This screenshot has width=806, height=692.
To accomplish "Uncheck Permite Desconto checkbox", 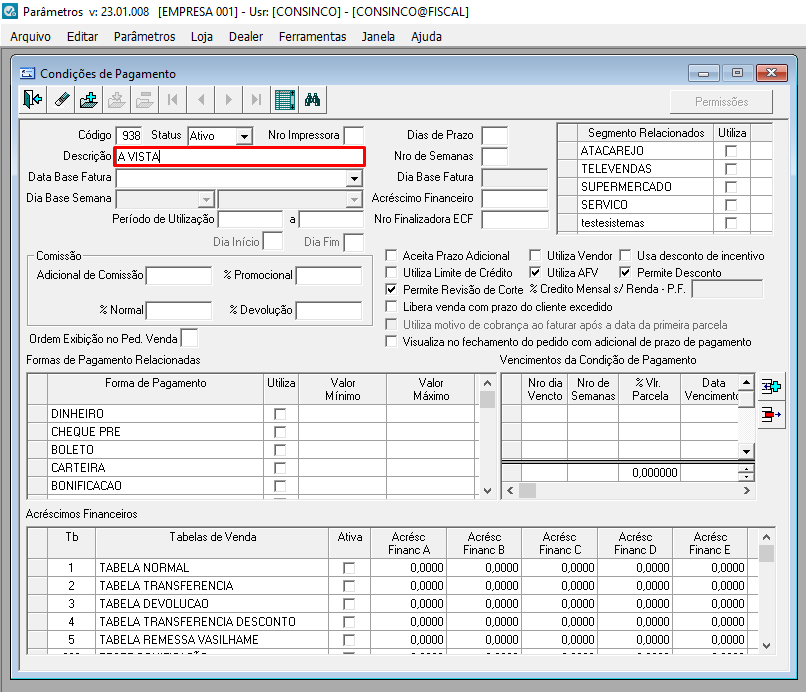I will tap(625, 272).
